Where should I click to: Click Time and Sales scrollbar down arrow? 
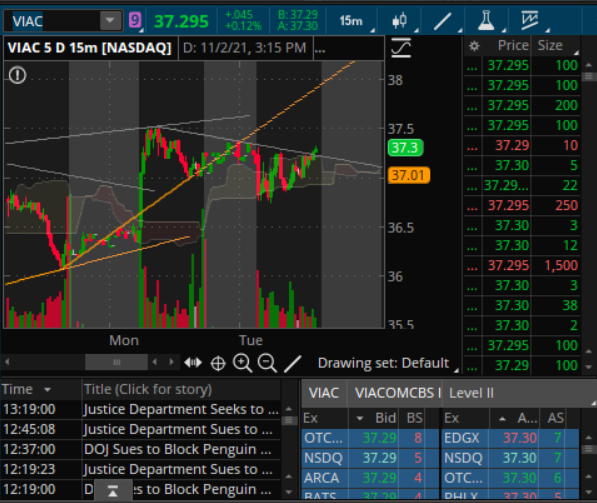click(589, 367)
